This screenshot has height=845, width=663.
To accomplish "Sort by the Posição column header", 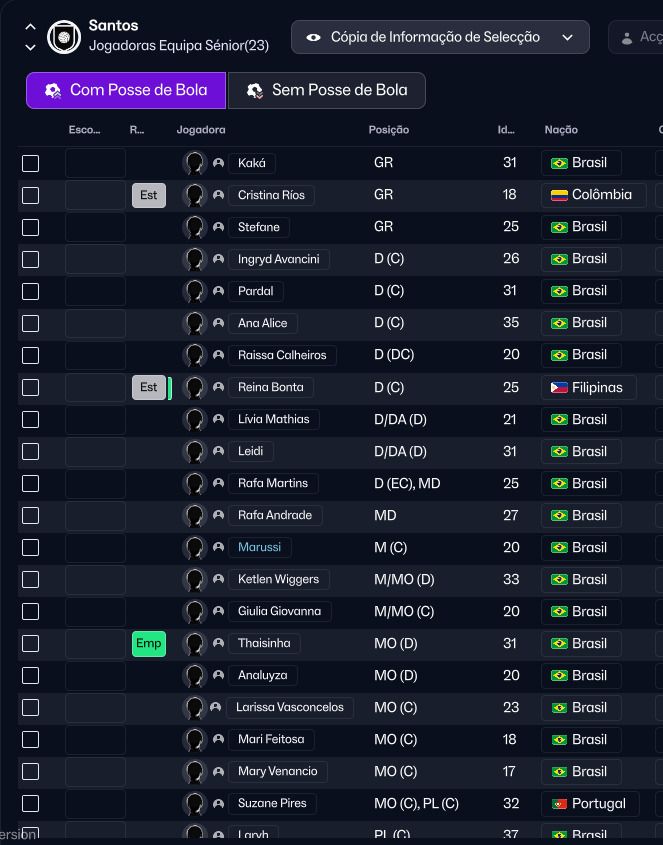I will 389,130.
